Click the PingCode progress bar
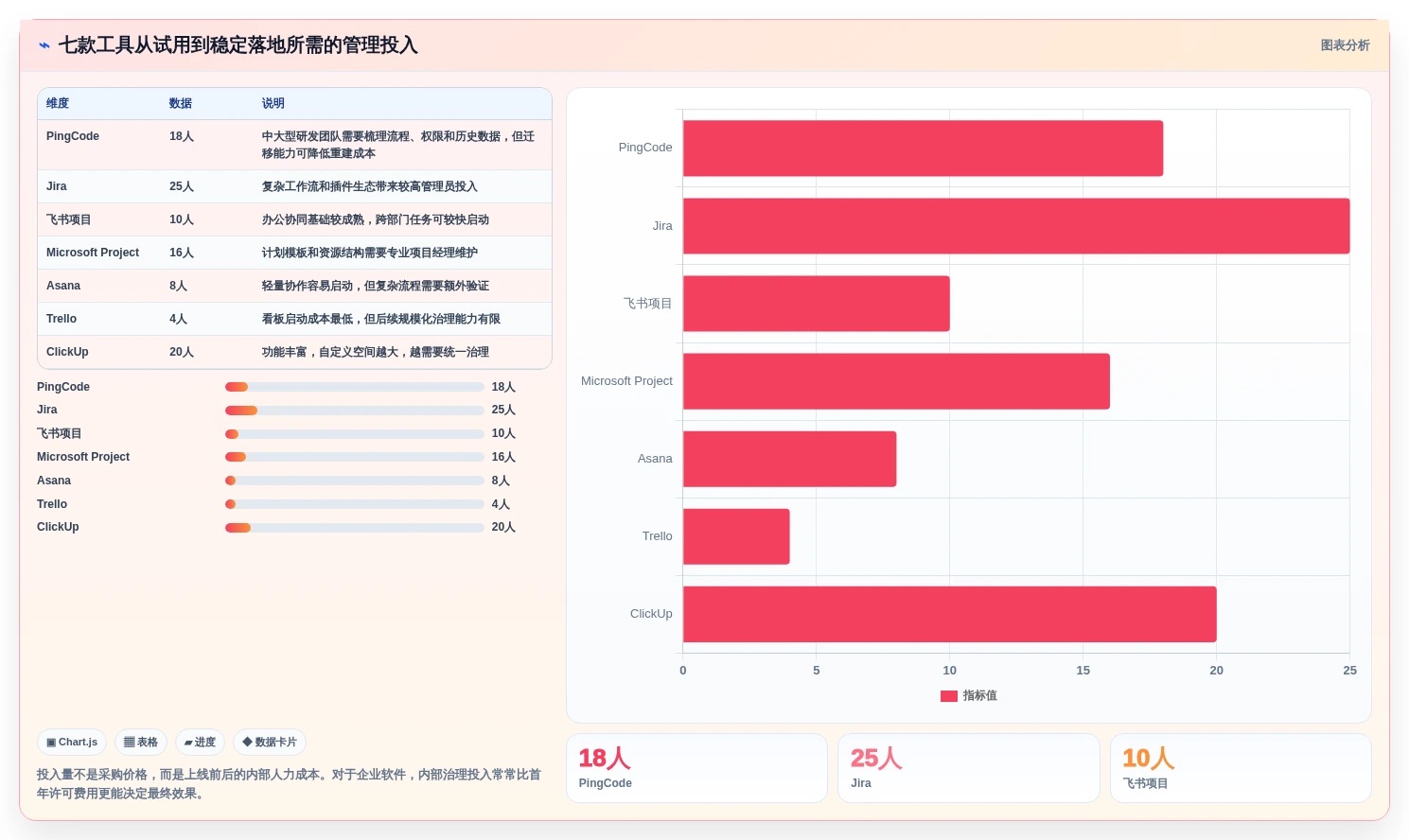 click(355, 387)
